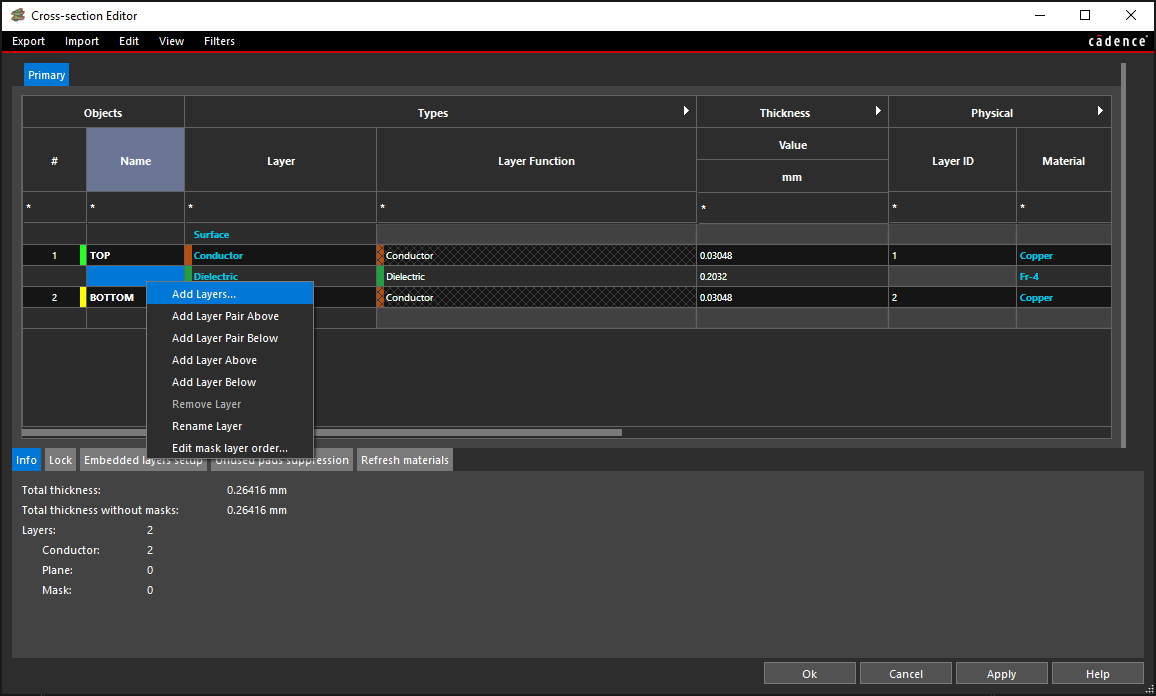Choose Add Layer Pair Above
Image resolution: width=1156 pixels, height=696 pixels.
225,316
